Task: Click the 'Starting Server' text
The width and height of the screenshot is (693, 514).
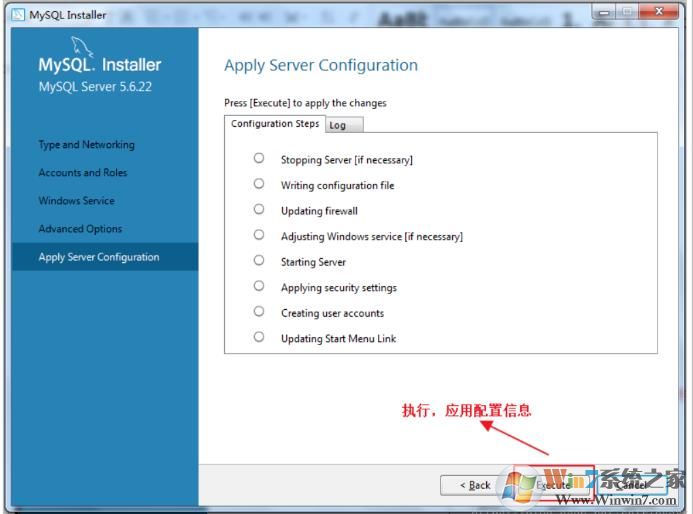Action: coord(313,262)
